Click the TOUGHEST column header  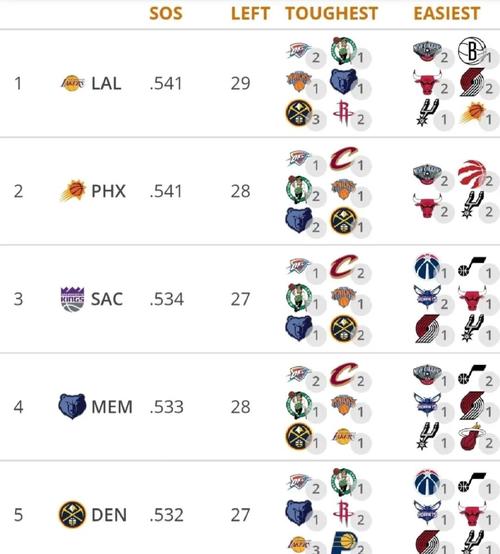(332, 14)
